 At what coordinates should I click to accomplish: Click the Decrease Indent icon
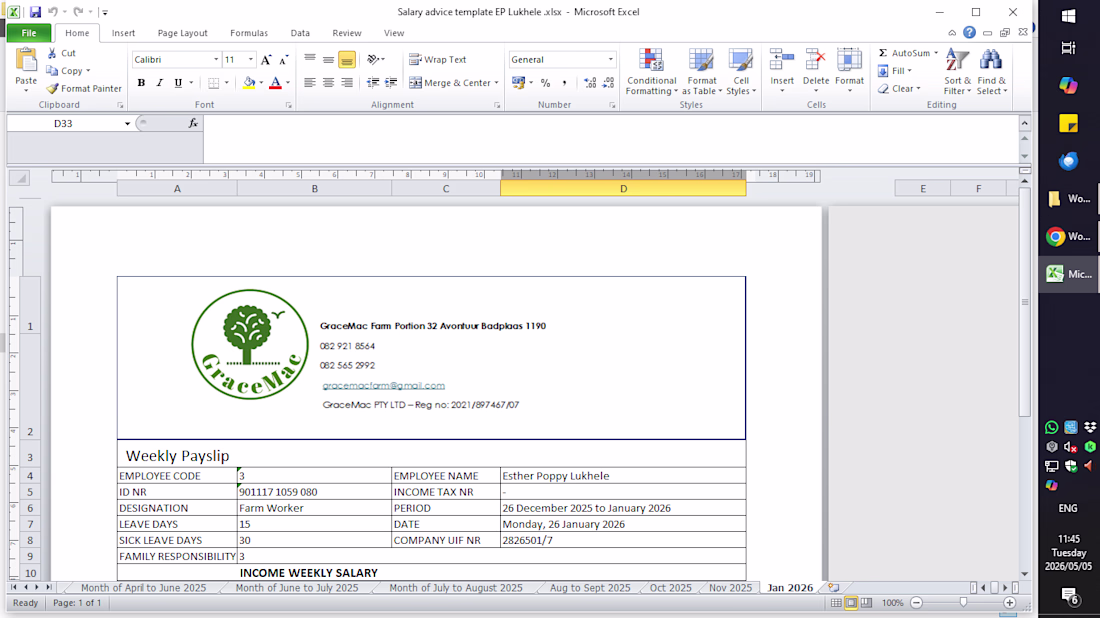[373, 83]
